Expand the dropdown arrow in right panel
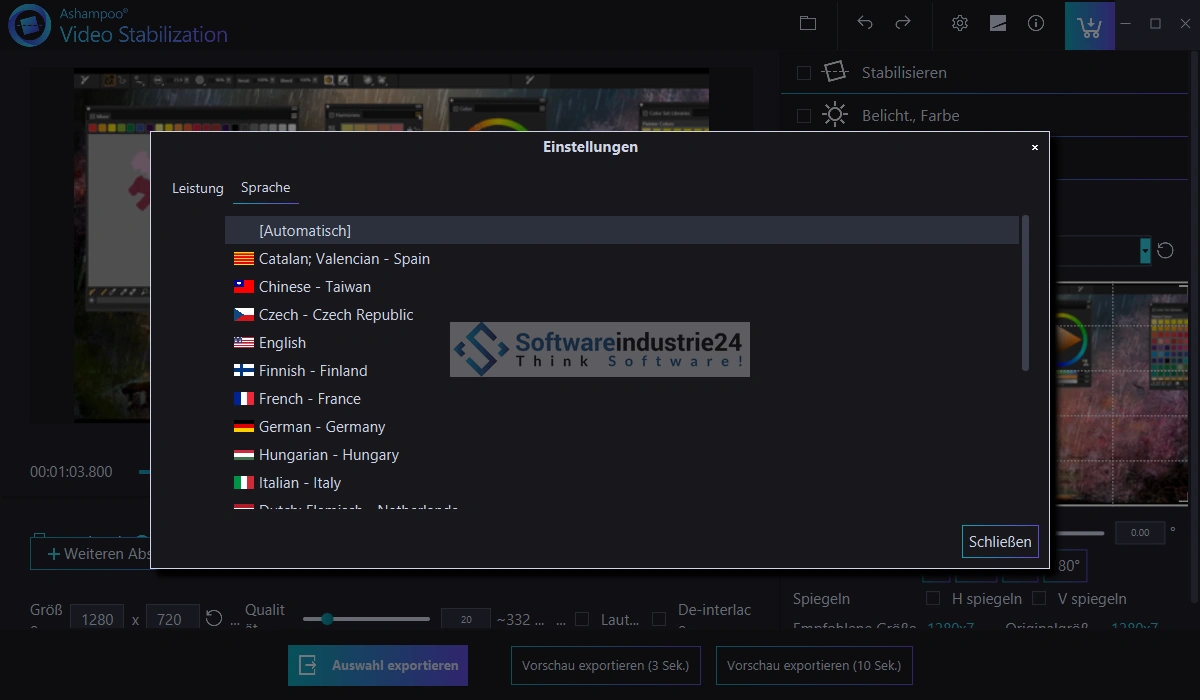1200x700 pixels. 1145,250
